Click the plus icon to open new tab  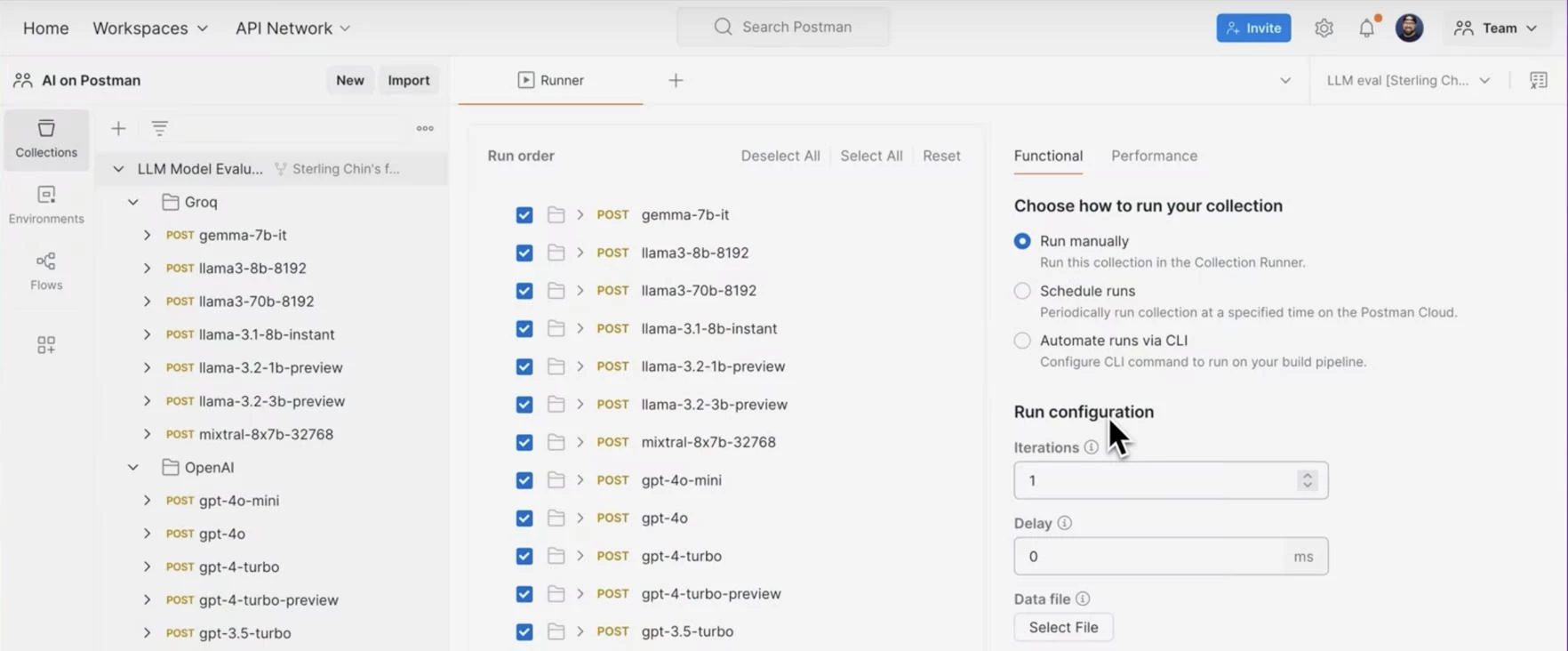676,81
